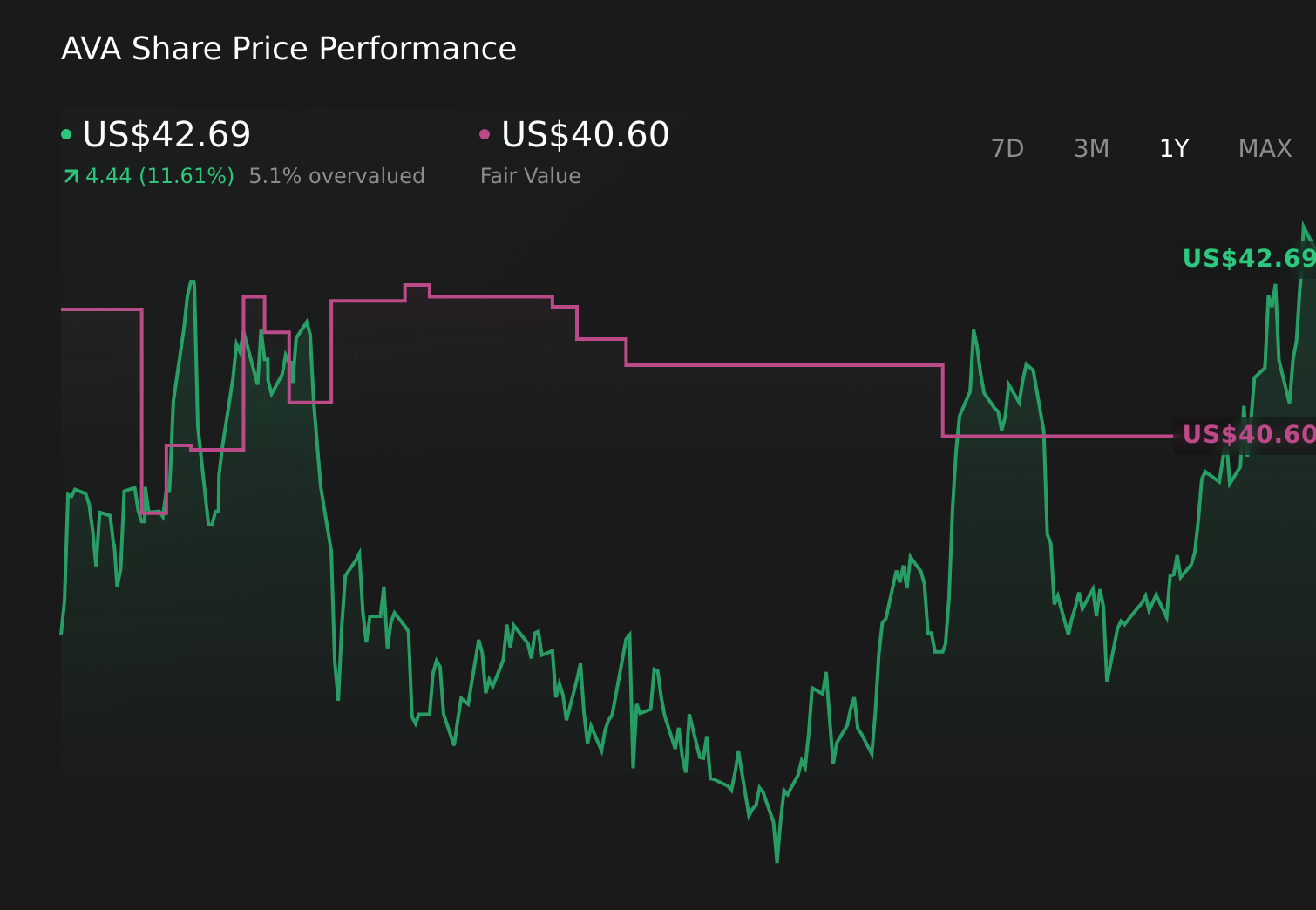
Task: Switch to the 3M view
Action: (1090, 148)
